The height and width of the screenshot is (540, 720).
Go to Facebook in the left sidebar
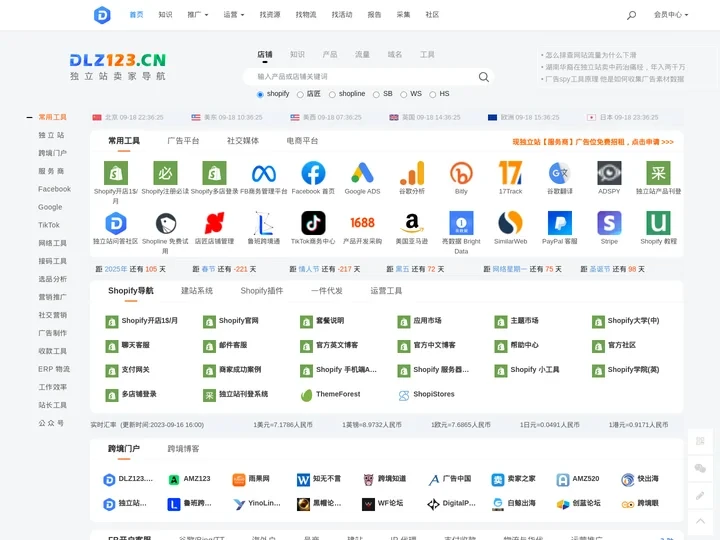click(x=54, y=189)
